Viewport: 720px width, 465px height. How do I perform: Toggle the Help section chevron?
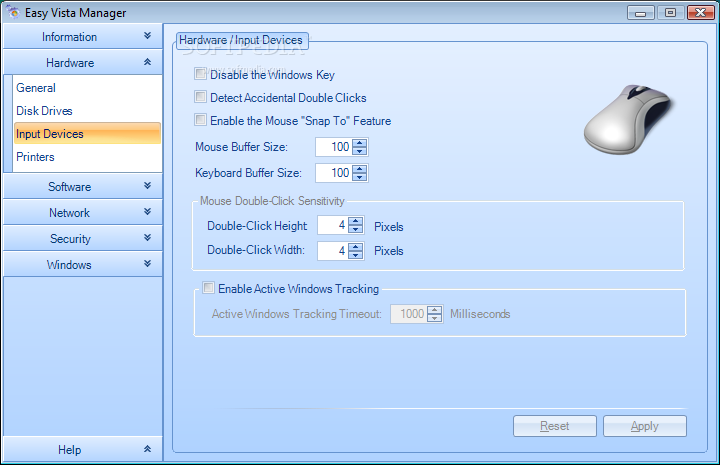[x=147, y=449]
